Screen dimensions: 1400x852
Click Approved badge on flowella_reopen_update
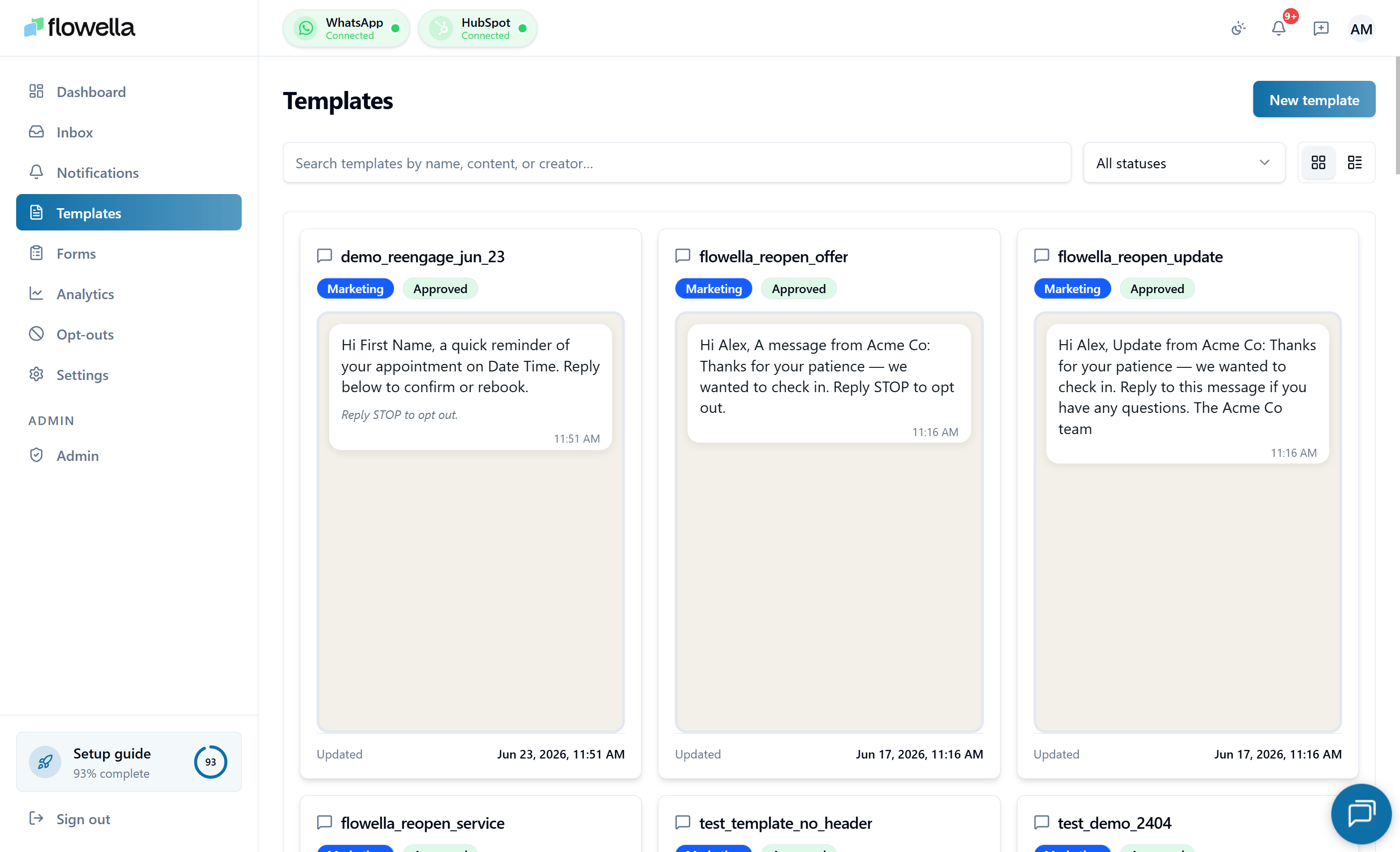[x=1157, y=288]
